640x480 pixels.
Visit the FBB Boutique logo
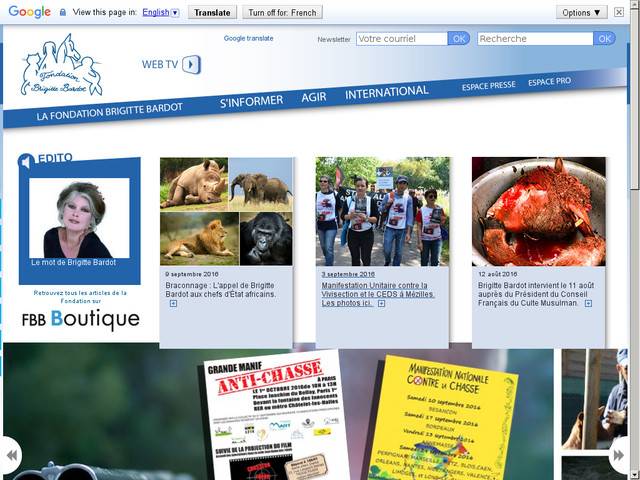coord(81,319)
